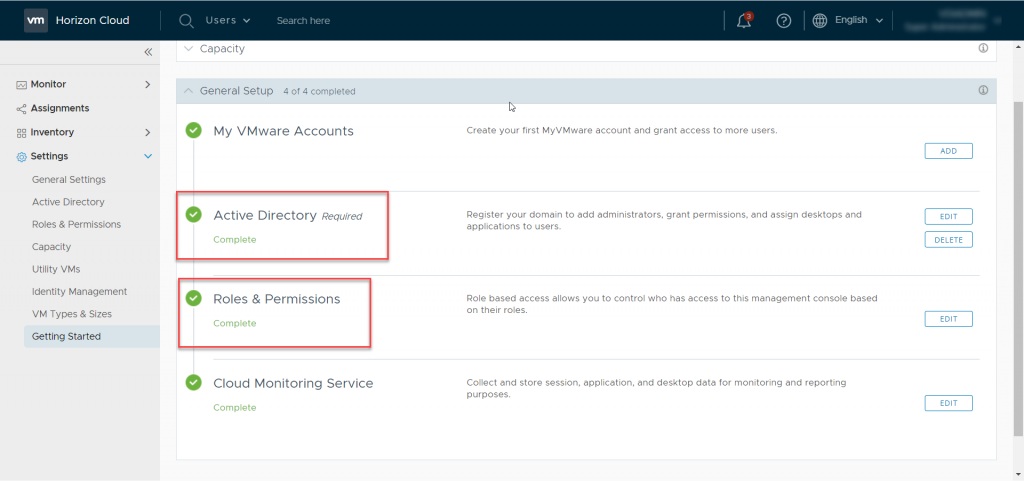
Task: Click Complete status under Cloud Monitoring Service
Action: pyautogui.click(x=234, y=407)
